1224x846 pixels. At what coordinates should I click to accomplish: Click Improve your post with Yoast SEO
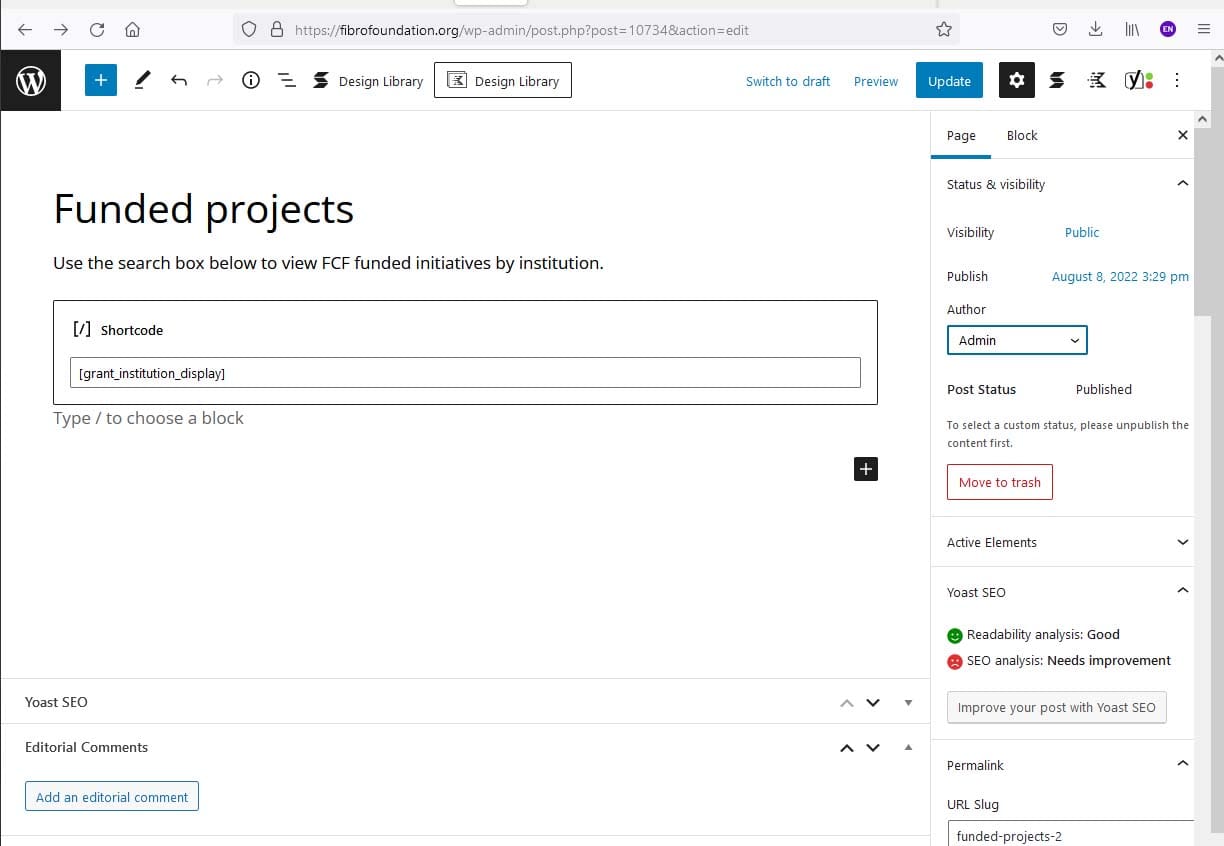1056,707
